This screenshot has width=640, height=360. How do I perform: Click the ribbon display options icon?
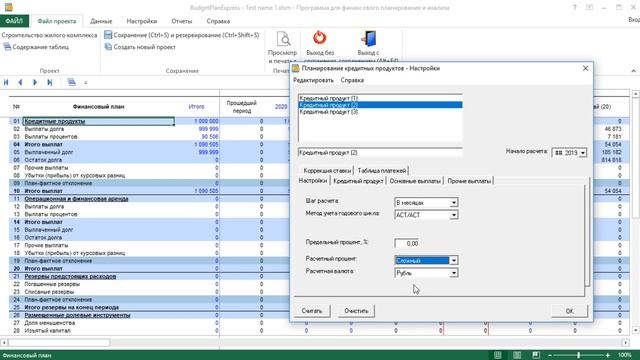(x=589, y=7)
